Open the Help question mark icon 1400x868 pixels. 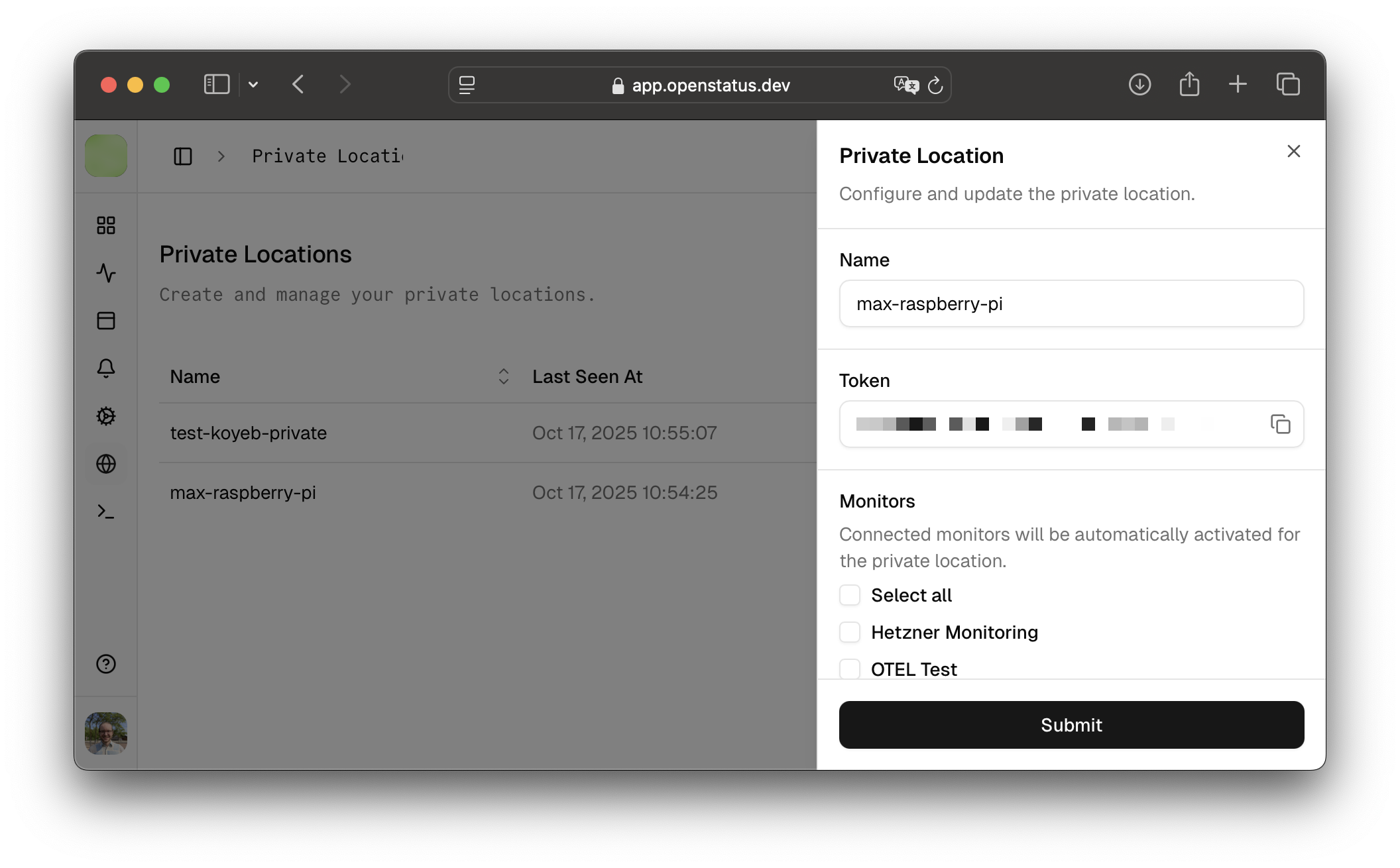[106, 663]
